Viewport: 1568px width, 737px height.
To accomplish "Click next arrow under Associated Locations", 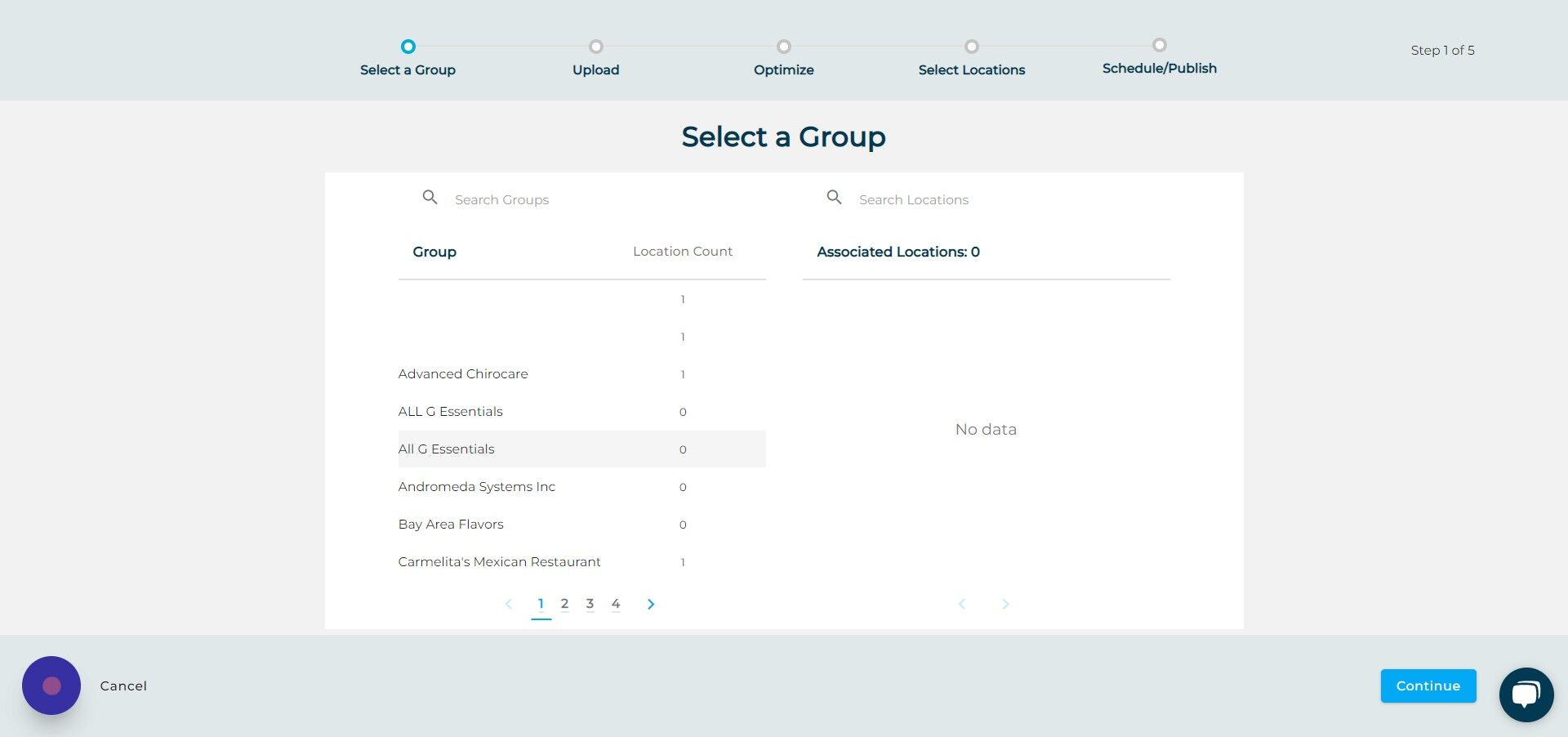I will tap(1005, 605).
